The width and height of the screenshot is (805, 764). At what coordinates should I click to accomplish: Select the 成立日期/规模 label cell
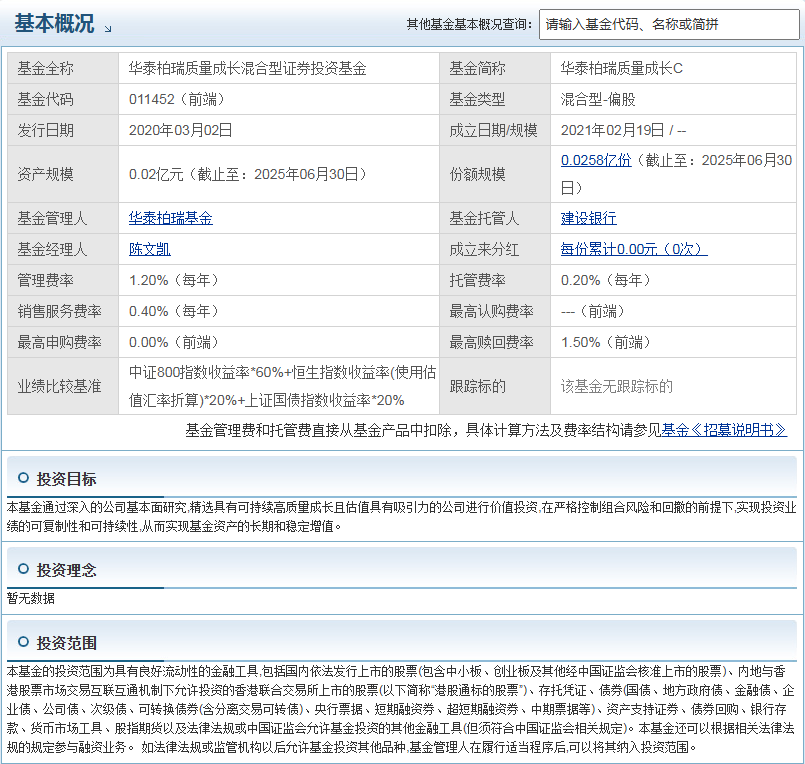[495, 130]
